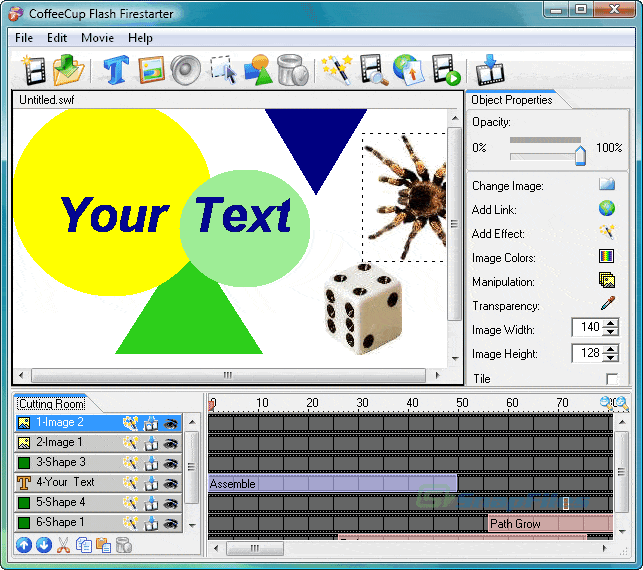Viewport: 643px width, 570px height.
Task: Hide the 3-Shape 3 layer via eye icon
Action: tap(171, 463)
